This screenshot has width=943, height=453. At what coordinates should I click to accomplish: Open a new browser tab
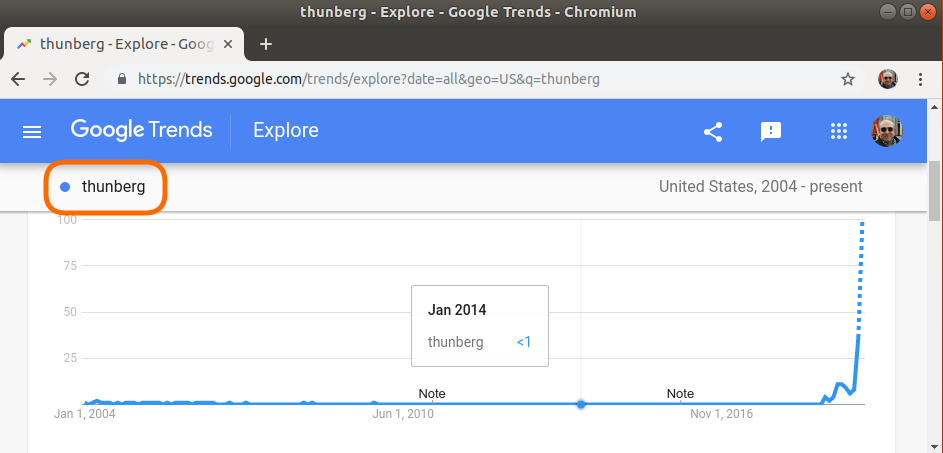(x=266, y=44)
